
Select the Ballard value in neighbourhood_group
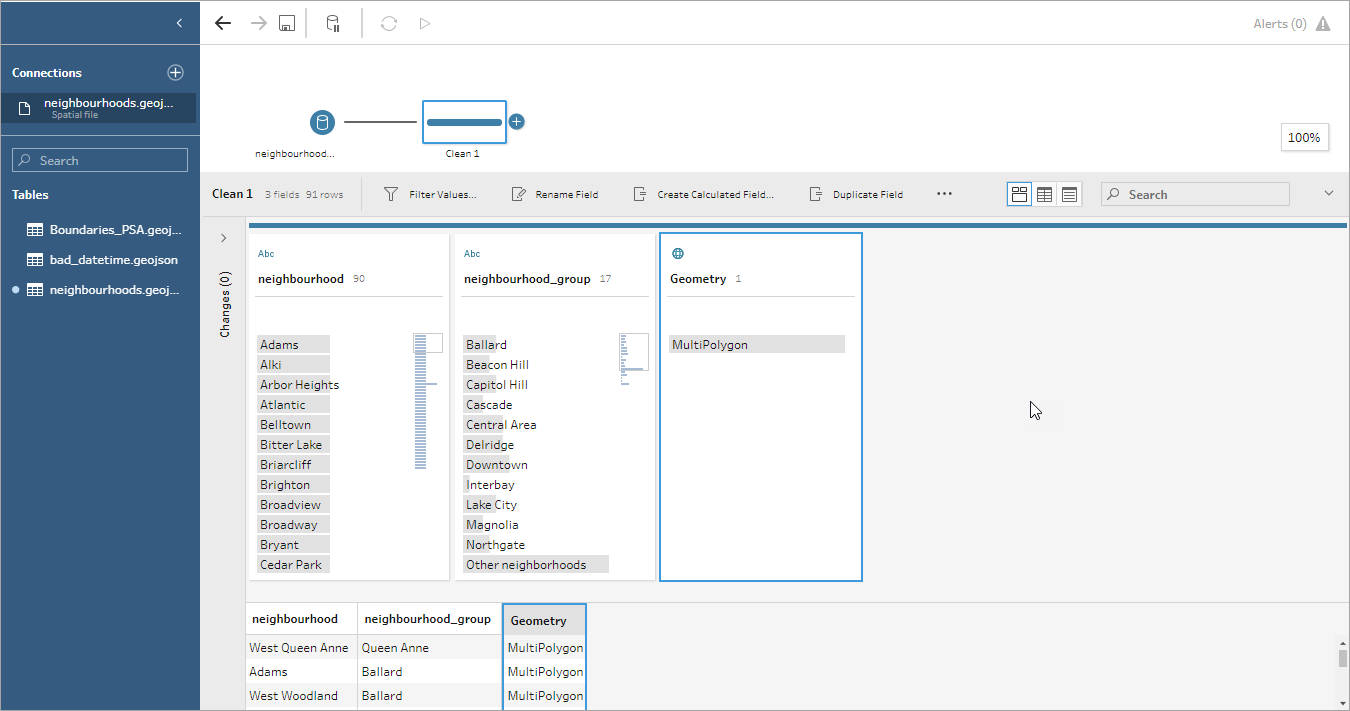click(486, 345)
